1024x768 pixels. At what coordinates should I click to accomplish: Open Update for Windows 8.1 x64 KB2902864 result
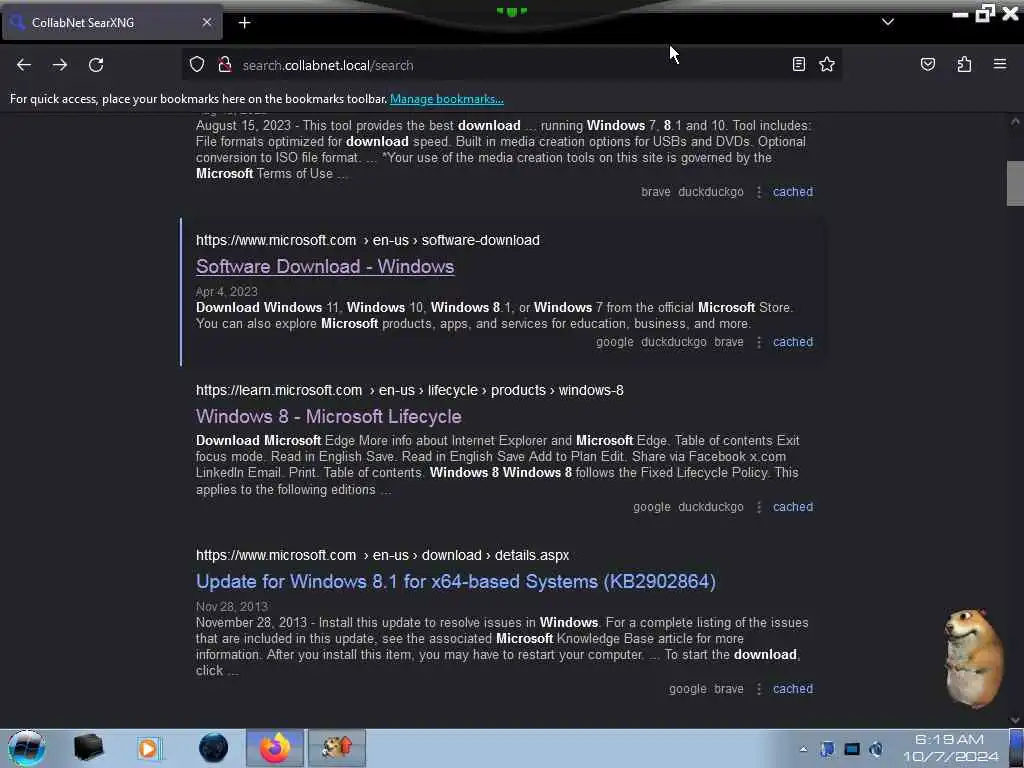pos(456,582)
